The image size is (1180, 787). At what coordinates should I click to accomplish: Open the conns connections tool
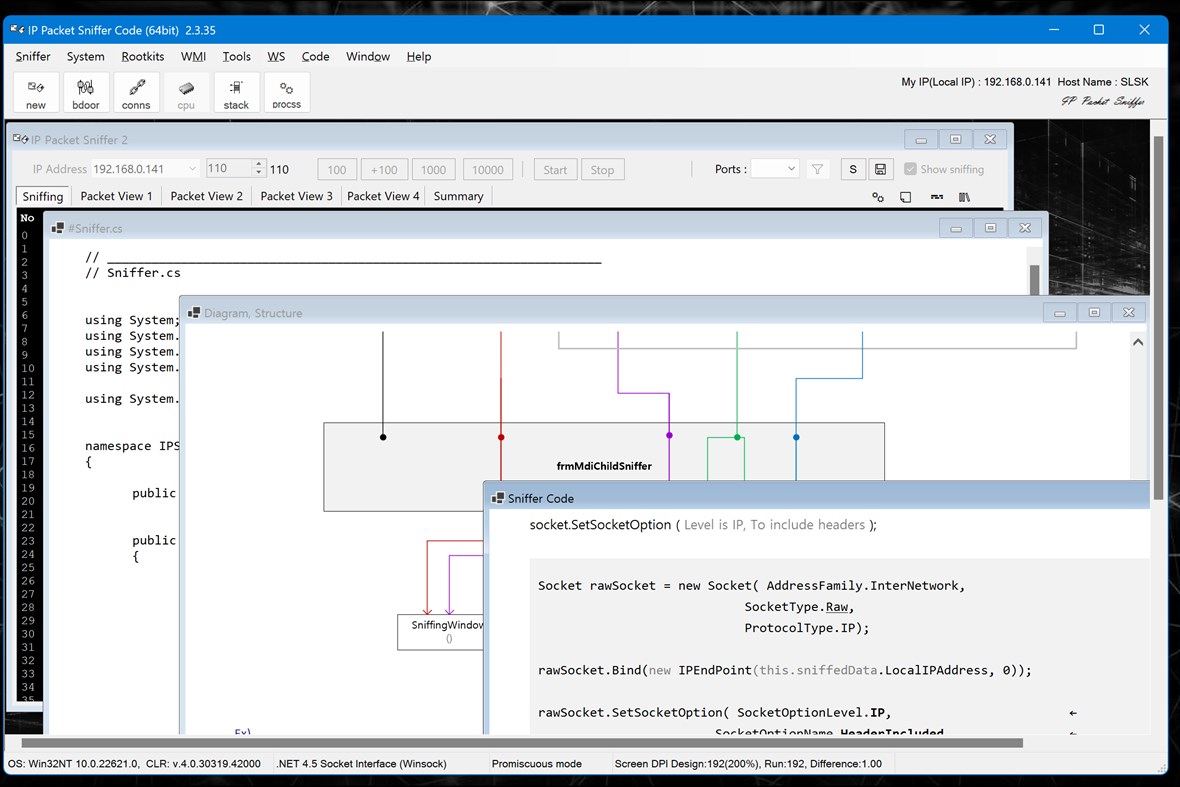[x=136, y=93]
